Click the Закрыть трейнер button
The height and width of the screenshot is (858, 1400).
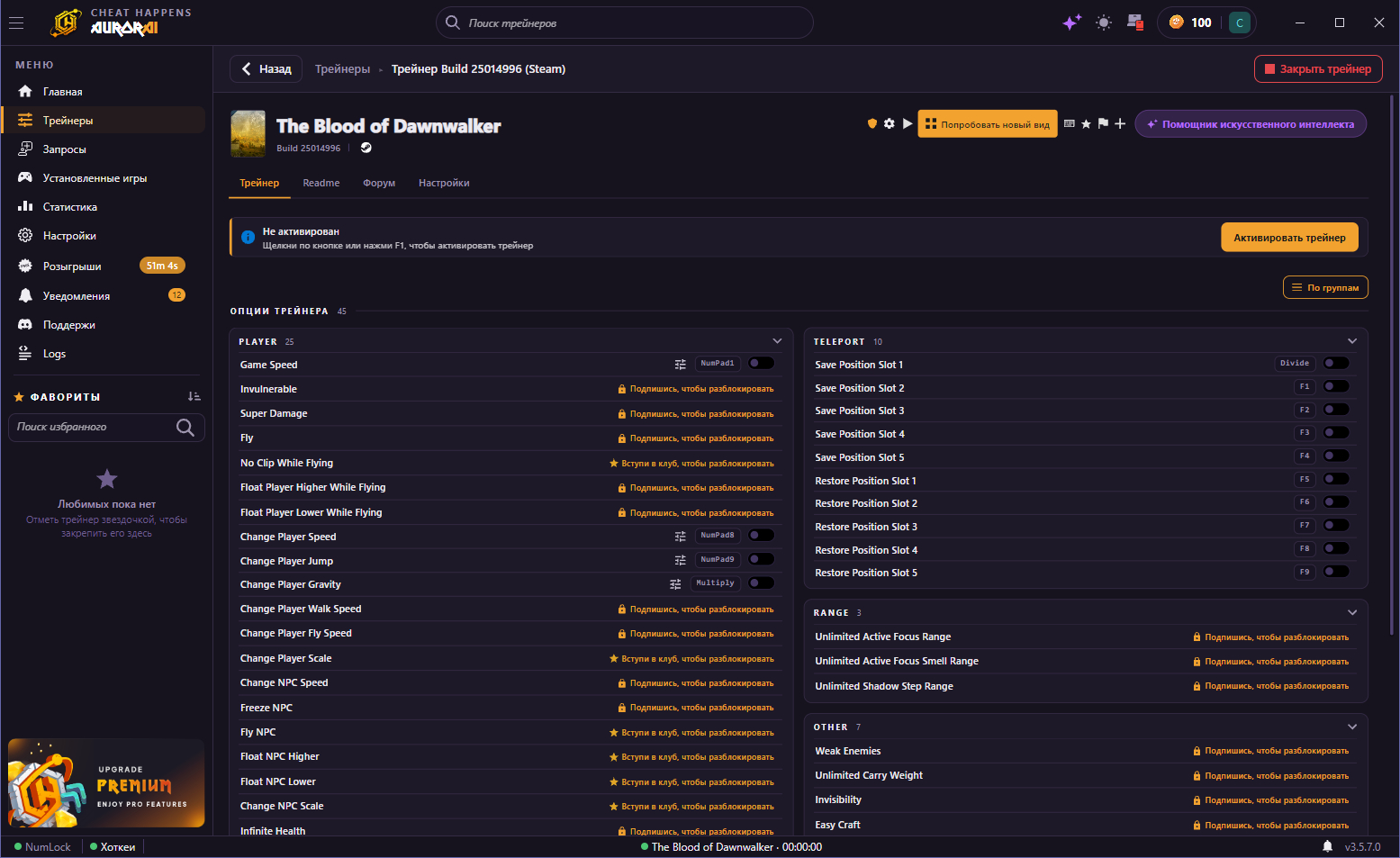[1318, 69]
